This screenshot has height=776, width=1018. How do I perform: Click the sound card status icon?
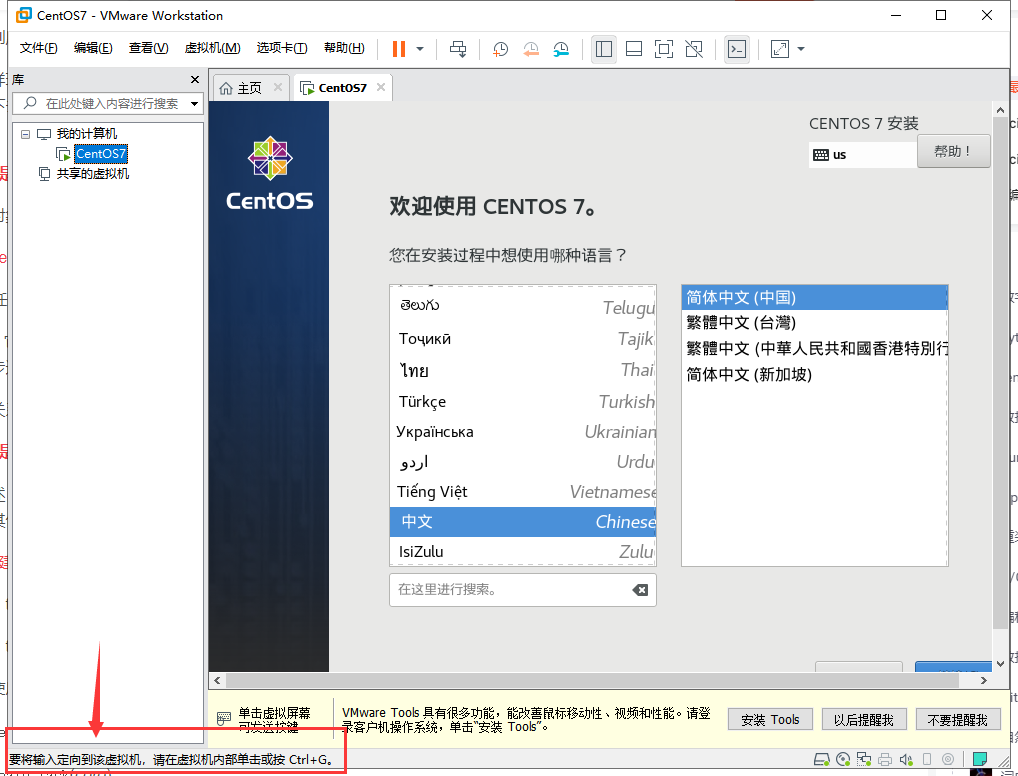pos(906,759)
